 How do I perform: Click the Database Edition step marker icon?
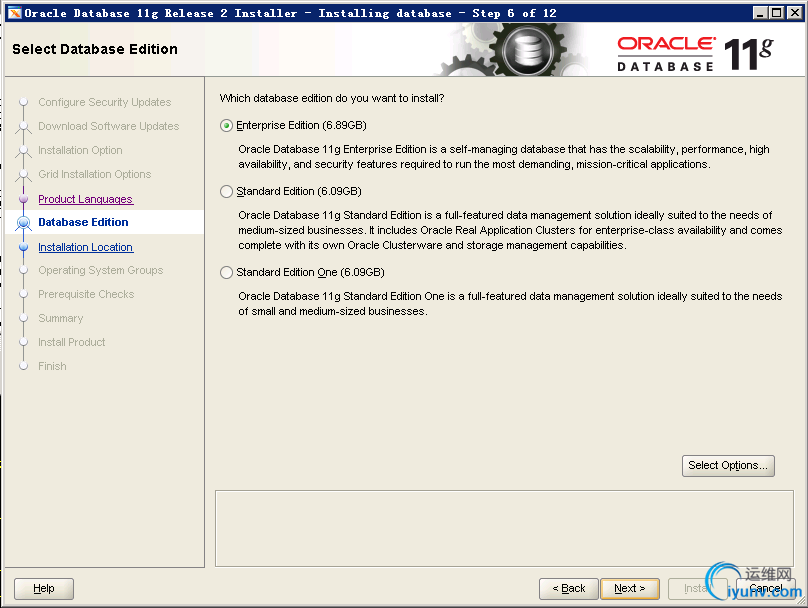[x=23, y=223]
